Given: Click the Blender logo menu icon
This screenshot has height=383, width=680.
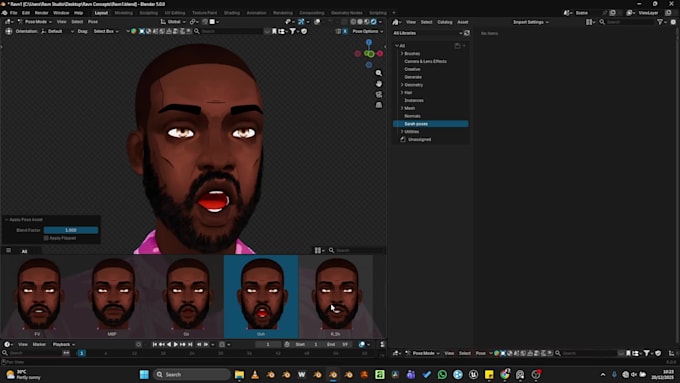Looking at the screenshot, I should pyautogui.click(x=4, y=13).
